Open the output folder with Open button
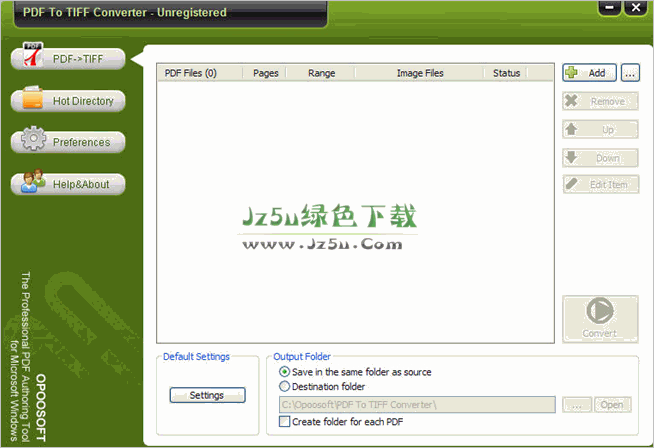 (613, 405)
